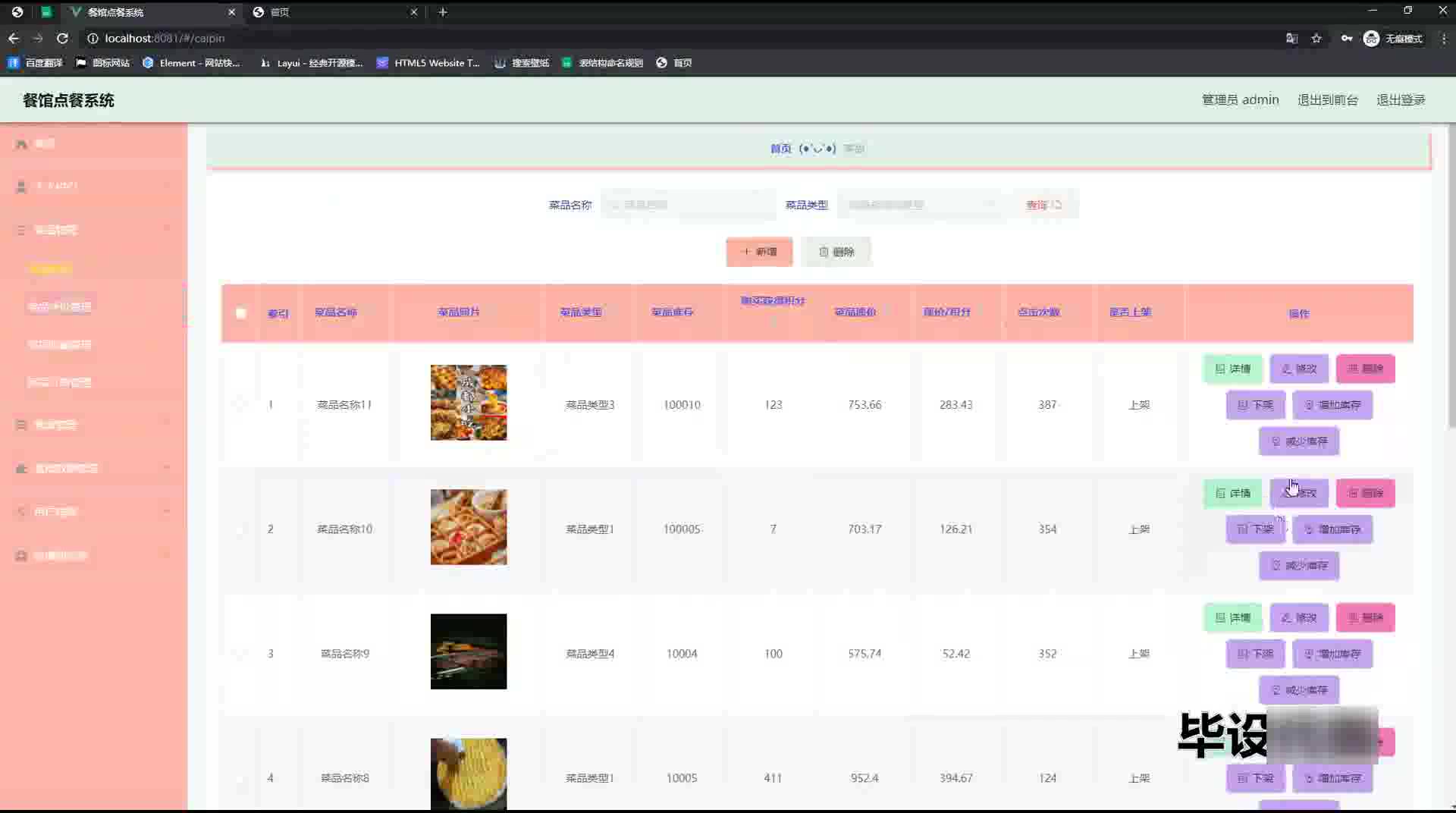Click 修改 for 菜品名称10
The image size is (1456, 813).
pos(1299,493)
